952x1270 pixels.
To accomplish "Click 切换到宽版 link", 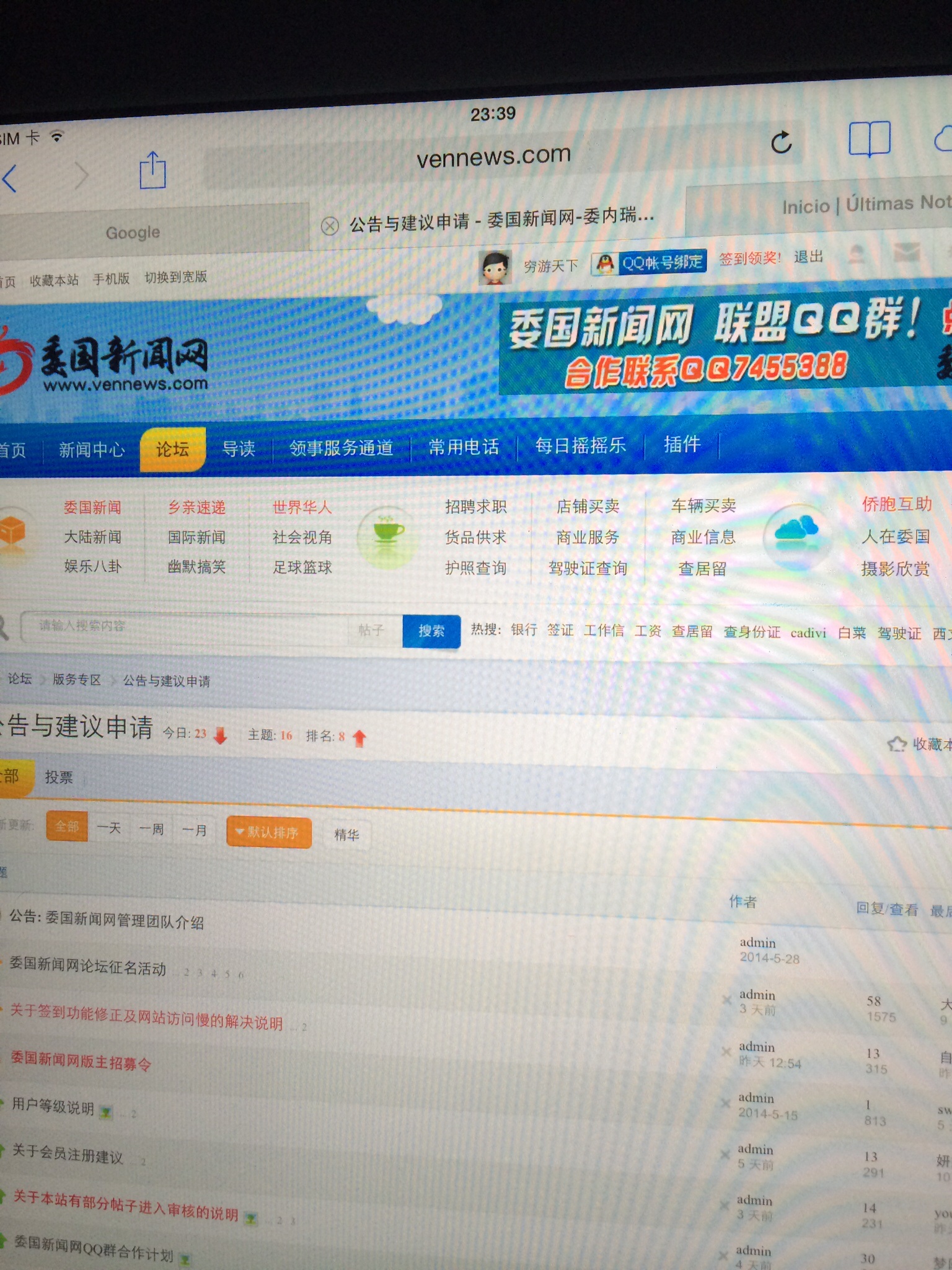I will coord(175,277).
